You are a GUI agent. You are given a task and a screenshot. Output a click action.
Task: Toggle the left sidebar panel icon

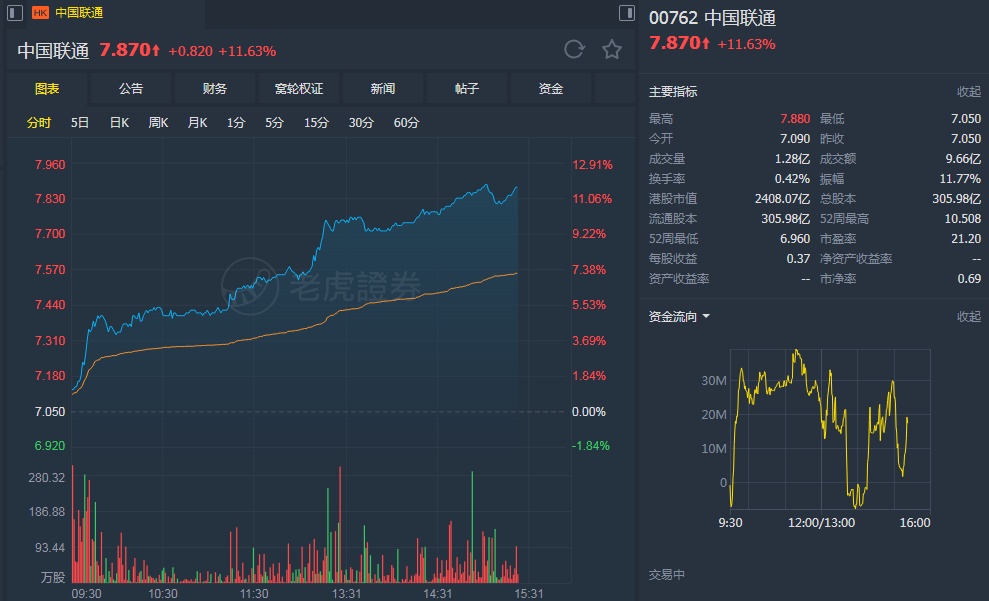click(15, 13)
